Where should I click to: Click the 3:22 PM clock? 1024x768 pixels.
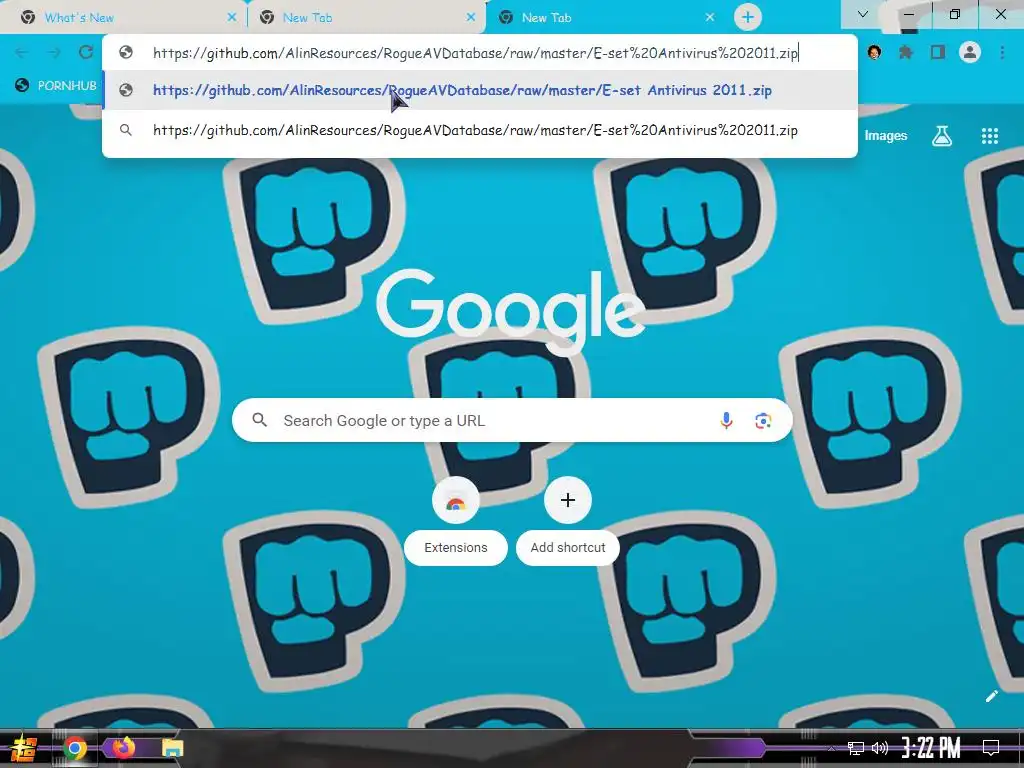pos(931,748)
